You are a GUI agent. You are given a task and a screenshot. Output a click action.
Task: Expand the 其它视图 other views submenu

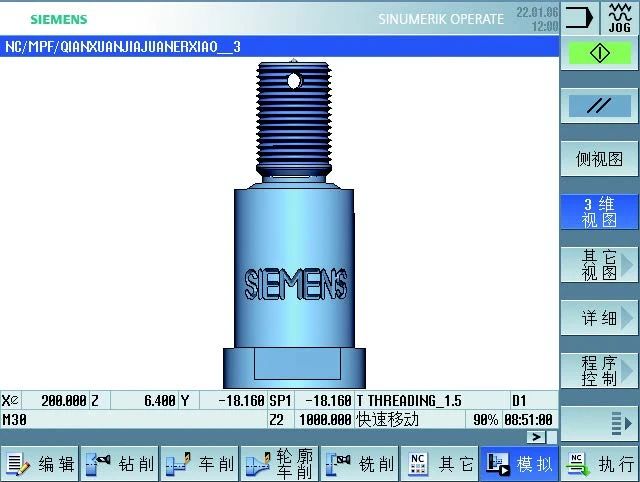[599, 265]
